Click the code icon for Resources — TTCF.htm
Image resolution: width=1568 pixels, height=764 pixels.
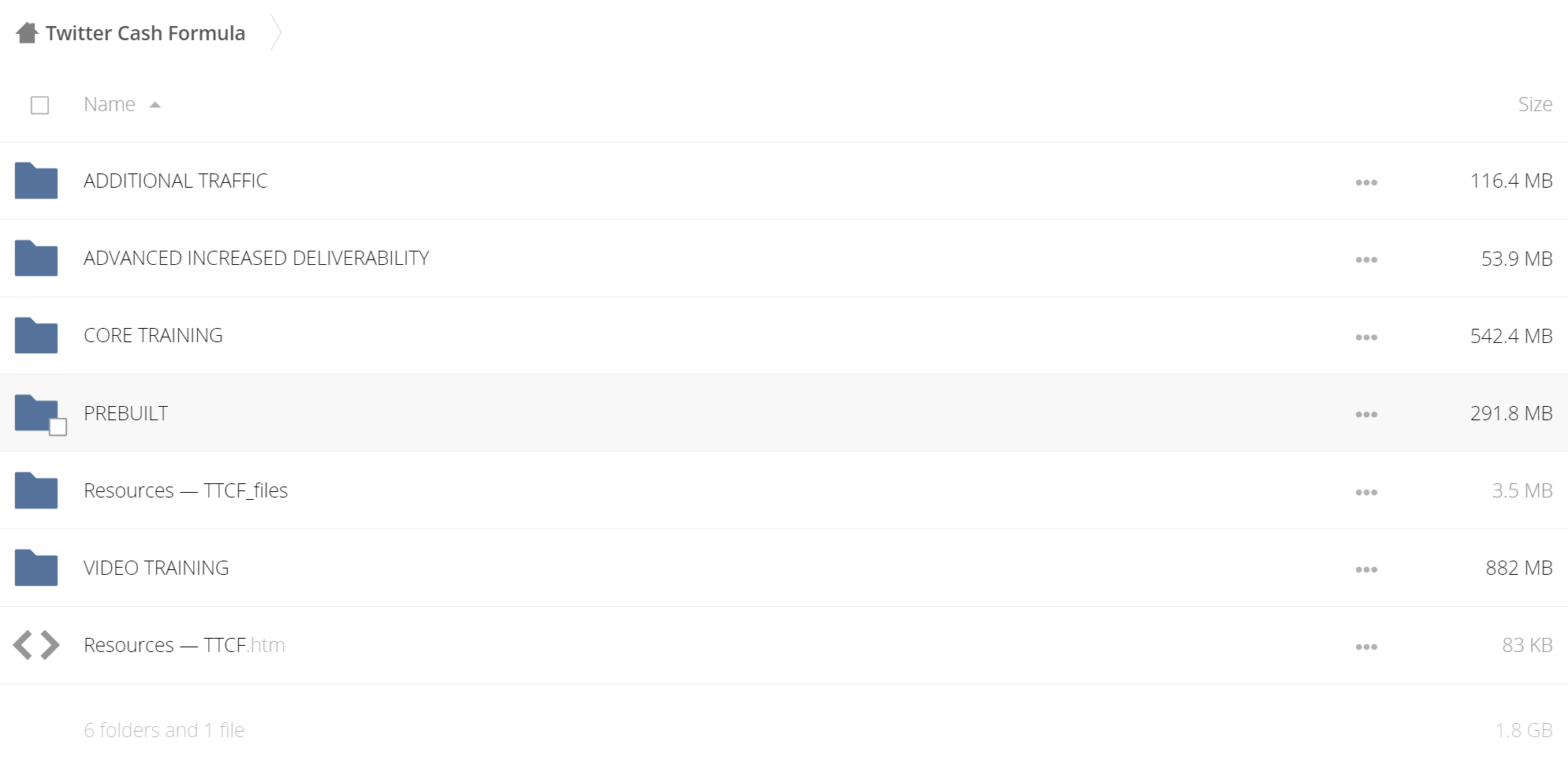pos(36,645)
